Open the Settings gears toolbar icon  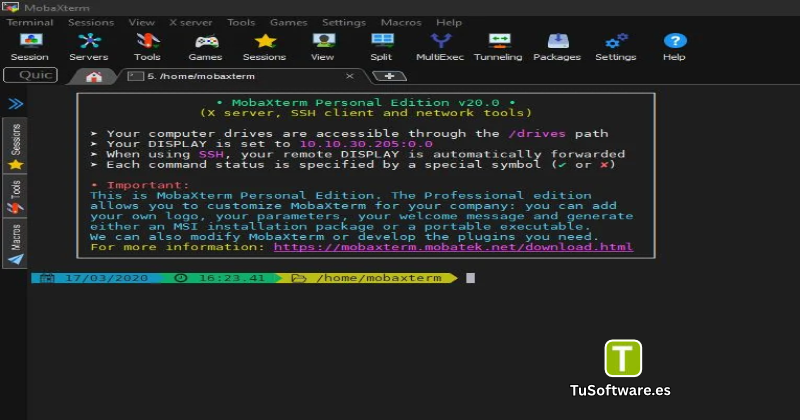coord(616,46)
